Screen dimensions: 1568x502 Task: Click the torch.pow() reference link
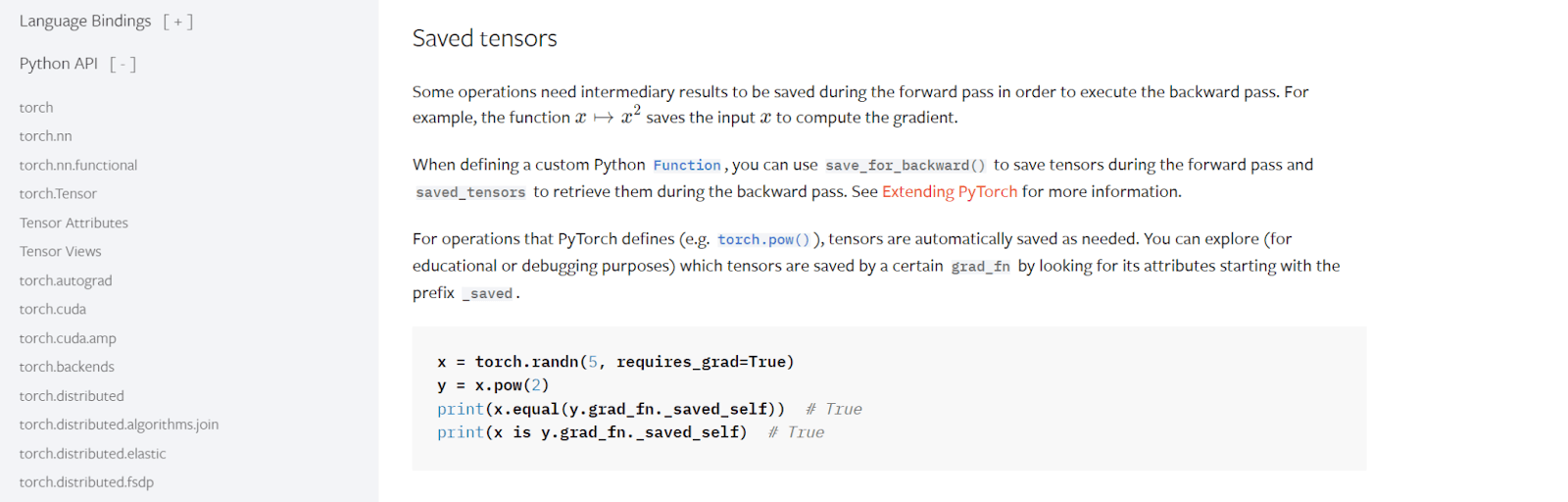(763, 240)
